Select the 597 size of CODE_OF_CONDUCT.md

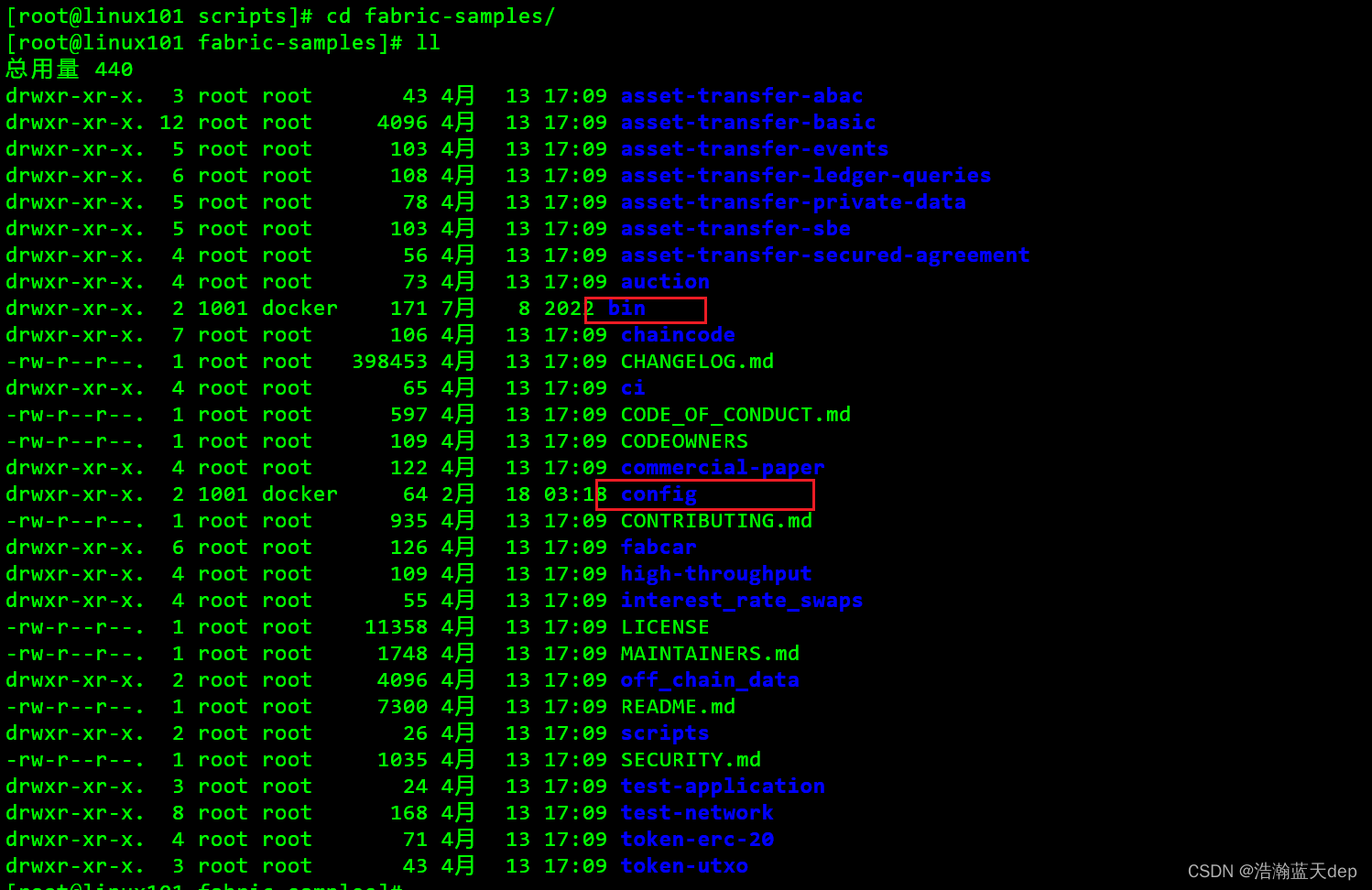pos(408,415)
